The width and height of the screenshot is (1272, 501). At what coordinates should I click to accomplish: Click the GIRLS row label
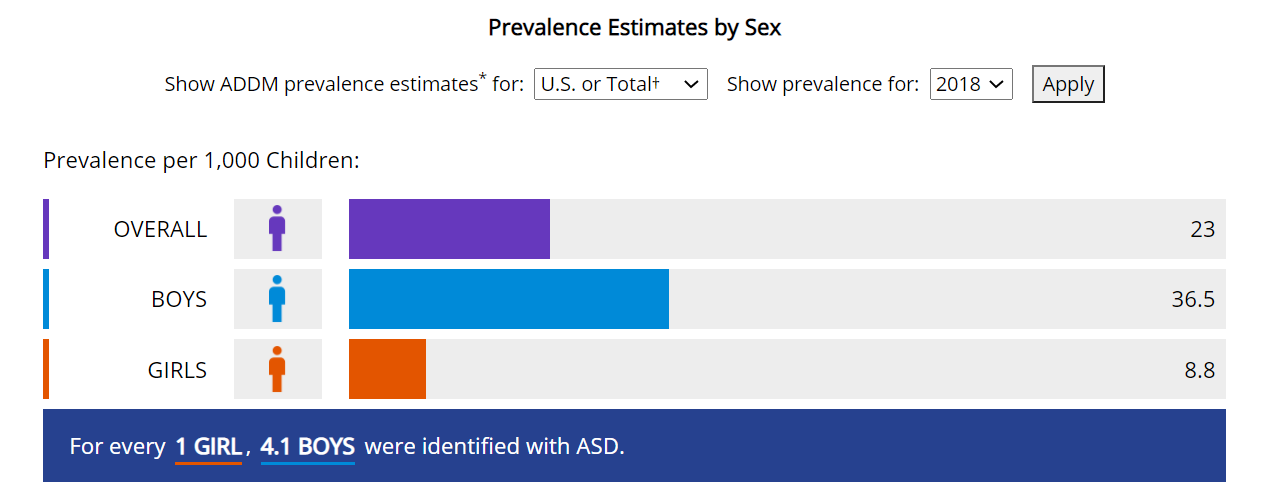click(177, 369)
